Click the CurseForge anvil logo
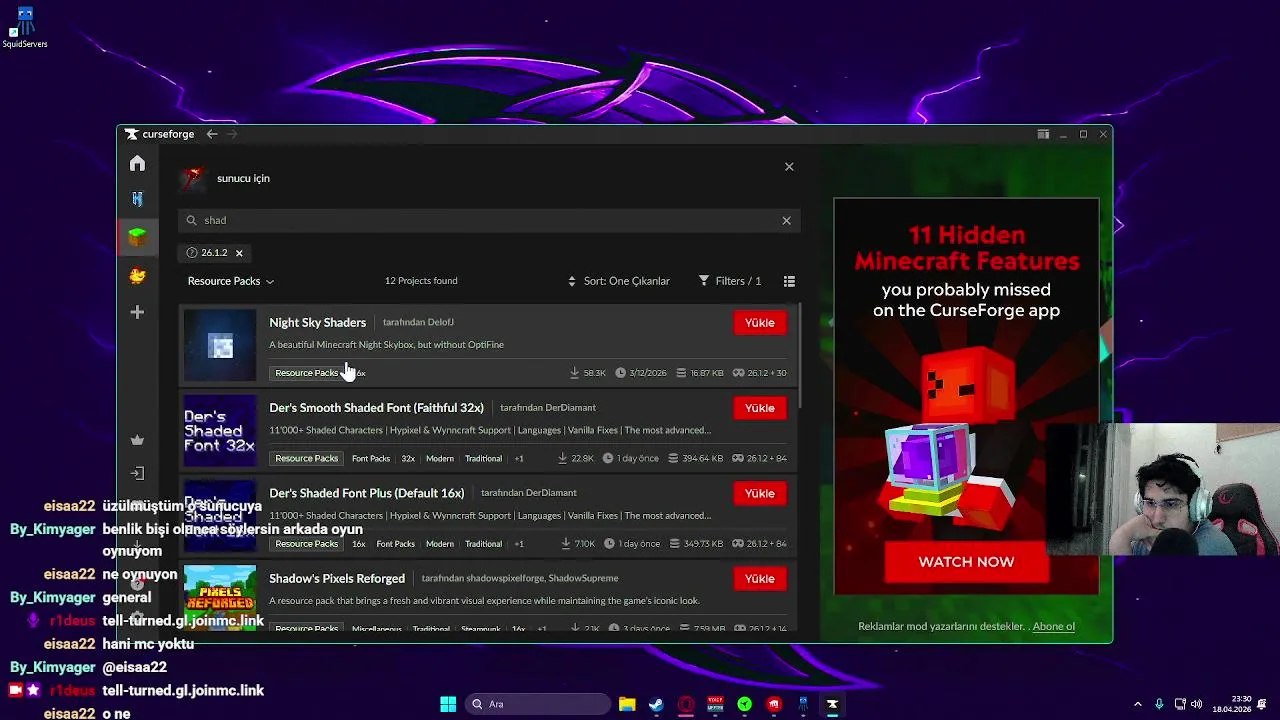The height and width of the screenshot is (720, 1280). pos(131,134)
